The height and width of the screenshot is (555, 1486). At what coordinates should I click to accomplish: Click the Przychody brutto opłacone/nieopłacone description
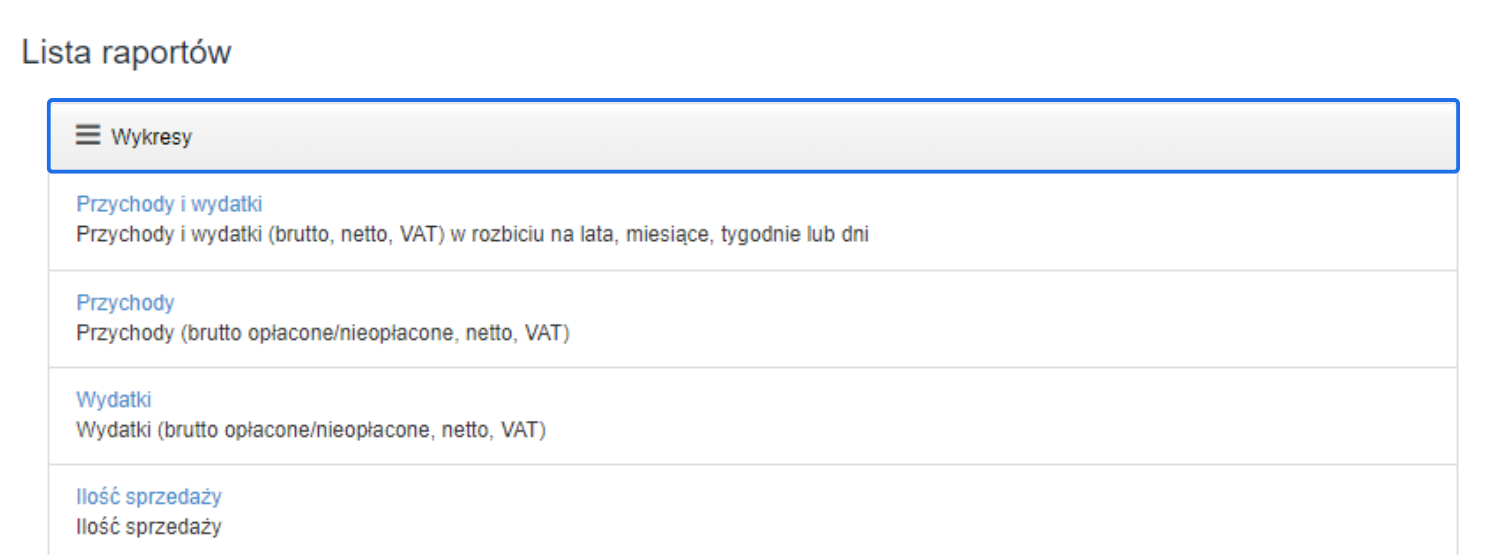322,333
